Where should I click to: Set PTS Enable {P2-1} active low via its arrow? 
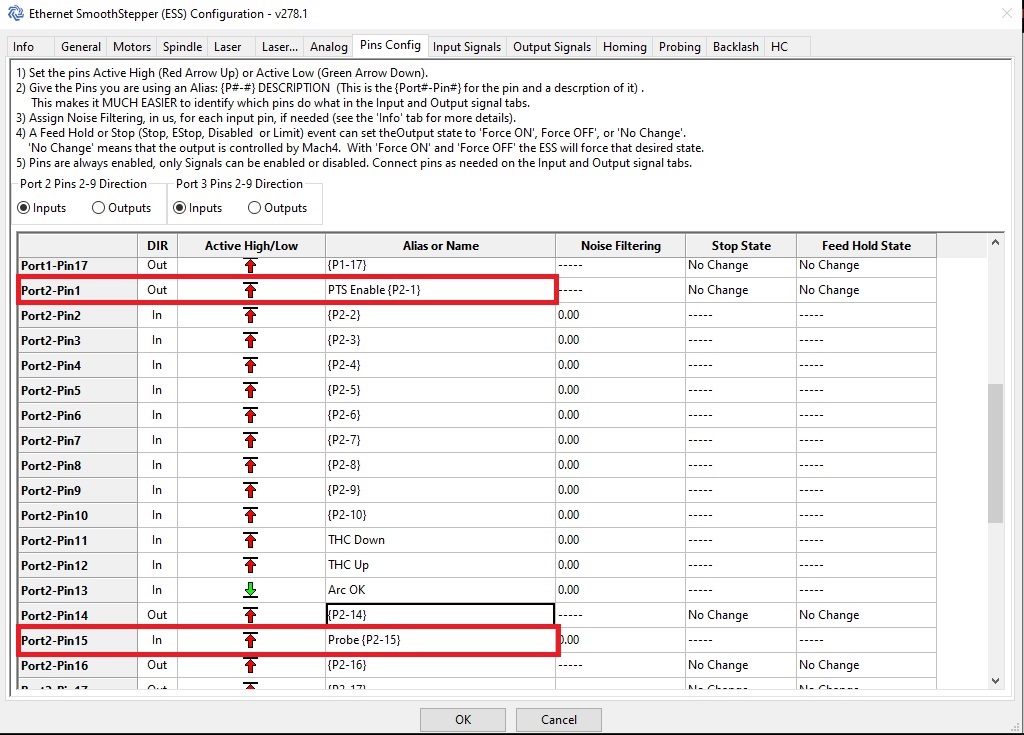coord(250,289)
